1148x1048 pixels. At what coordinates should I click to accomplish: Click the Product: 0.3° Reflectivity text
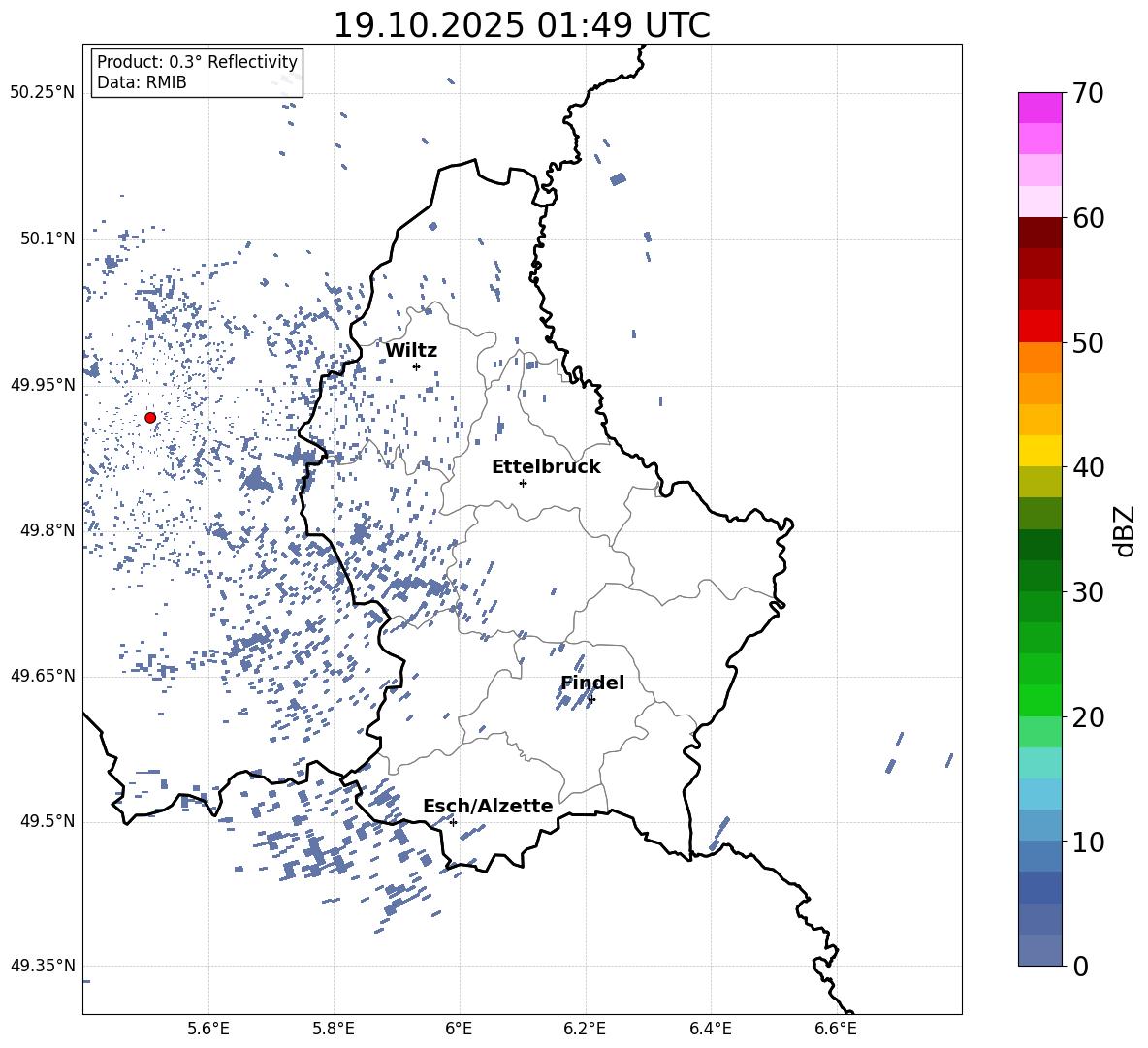pyautogui.click(x=197, y=62)
